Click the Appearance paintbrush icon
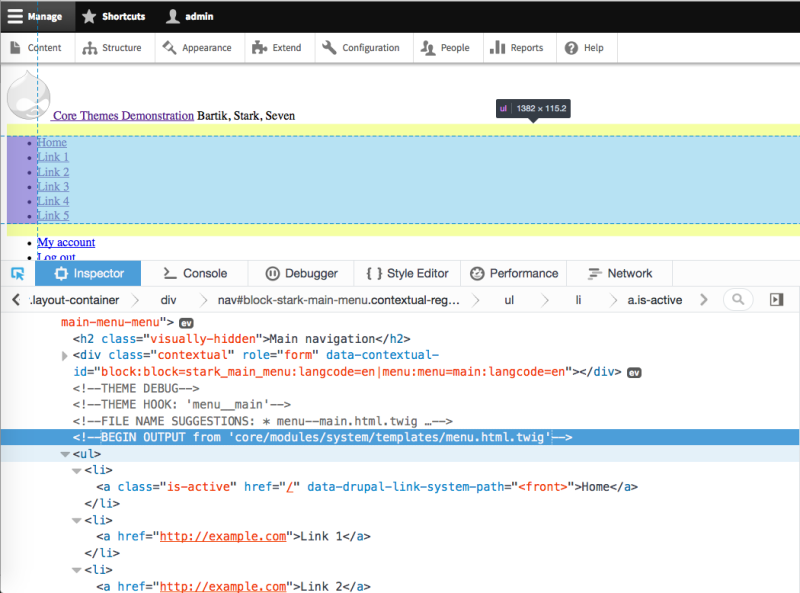Viewport: 800px width, 593px height. click(169, 47)
